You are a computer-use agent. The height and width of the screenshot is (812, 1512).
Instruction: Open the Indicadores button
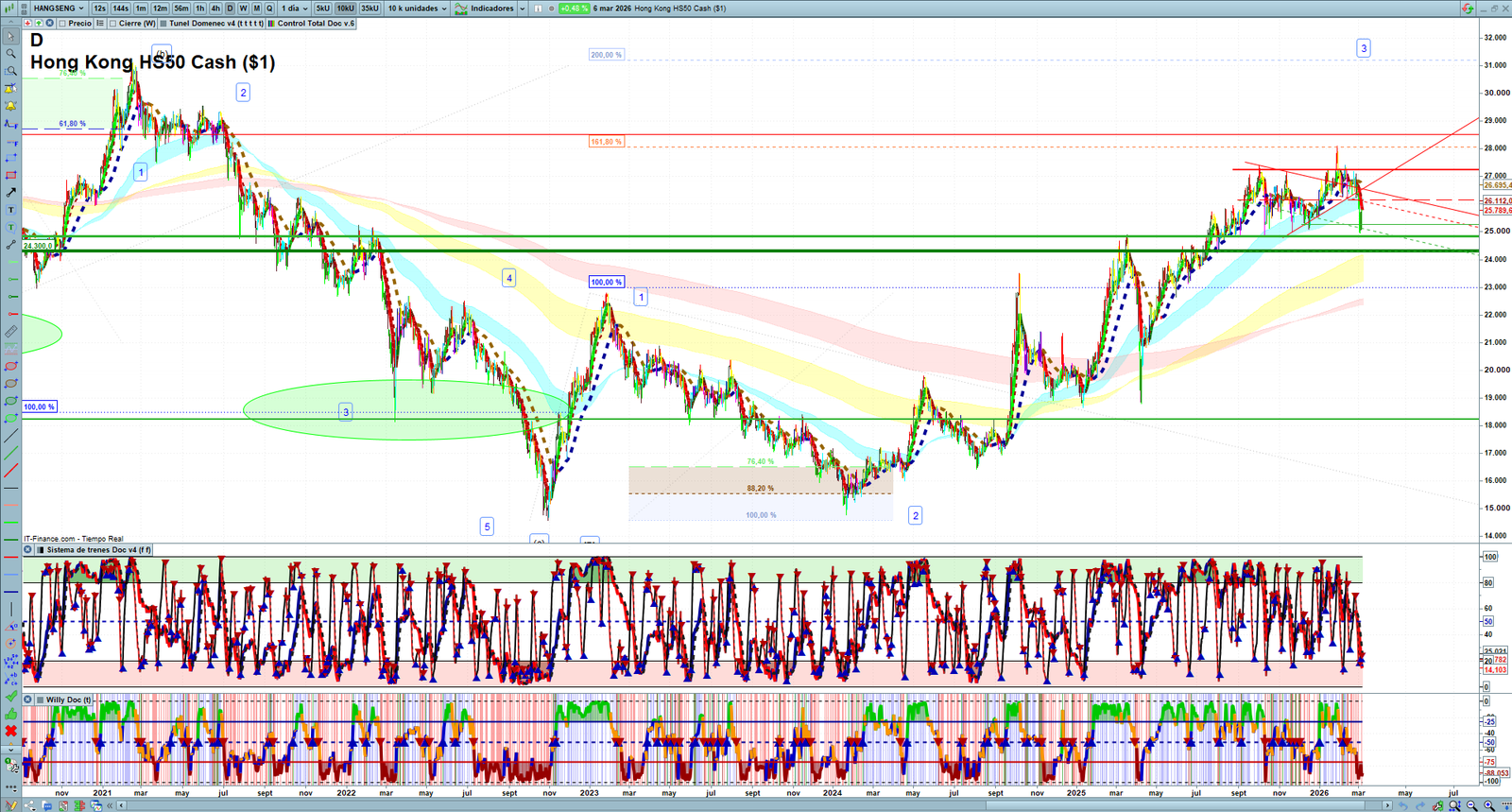coord(490,9)
